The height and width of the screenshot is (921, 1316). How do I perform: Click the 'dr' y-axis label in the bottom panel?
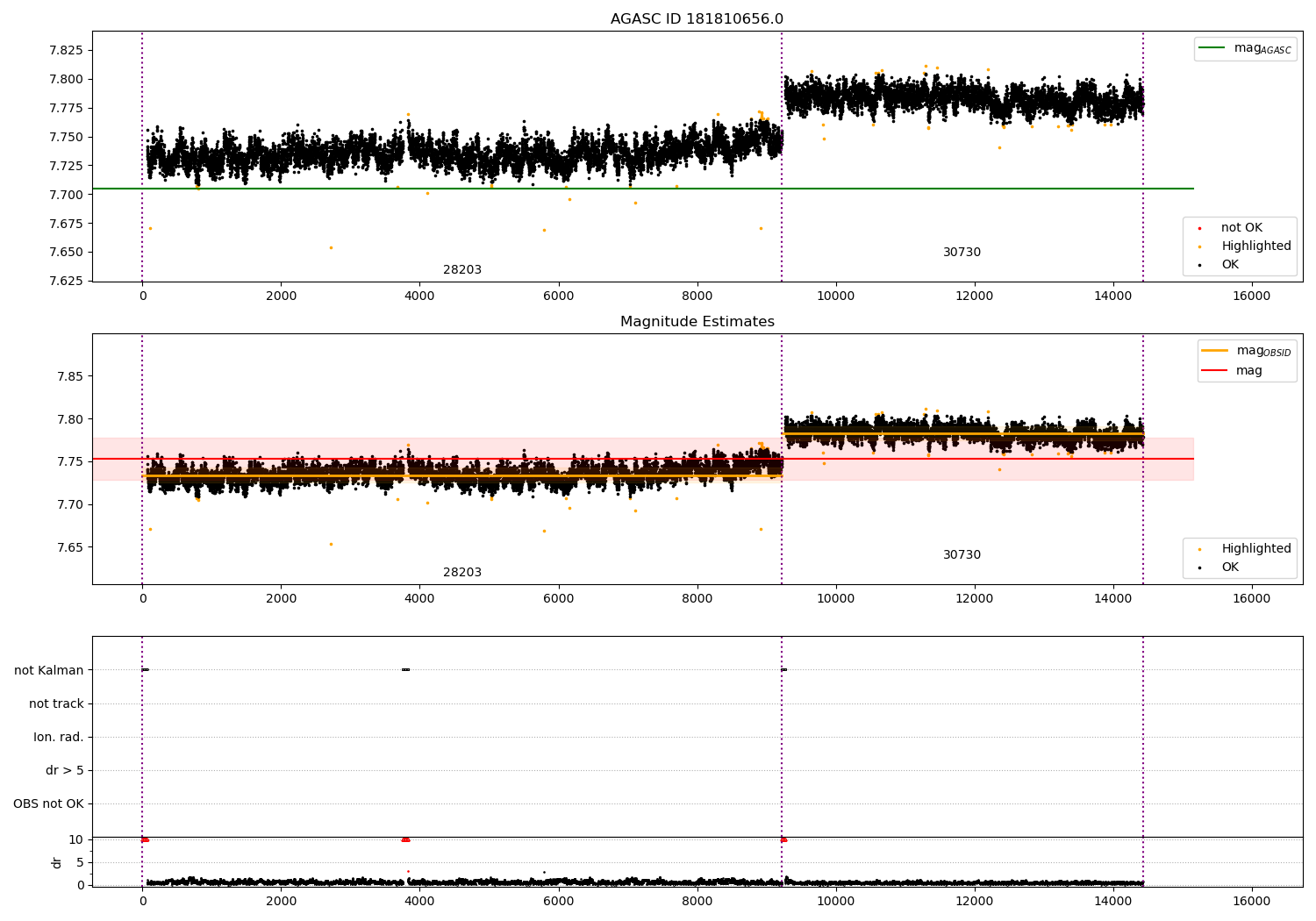[57, 862]
